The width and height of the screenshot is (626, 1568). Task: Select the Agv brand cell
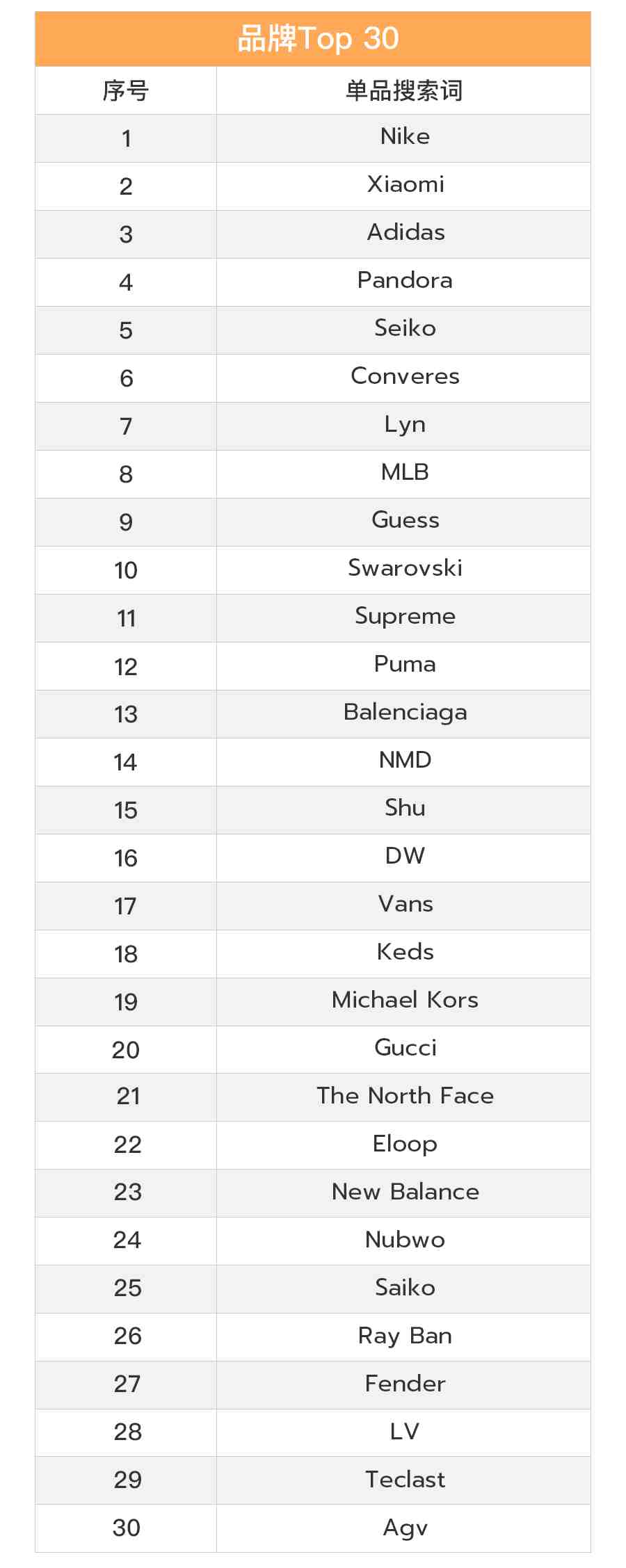click(x=405, y=1528)
